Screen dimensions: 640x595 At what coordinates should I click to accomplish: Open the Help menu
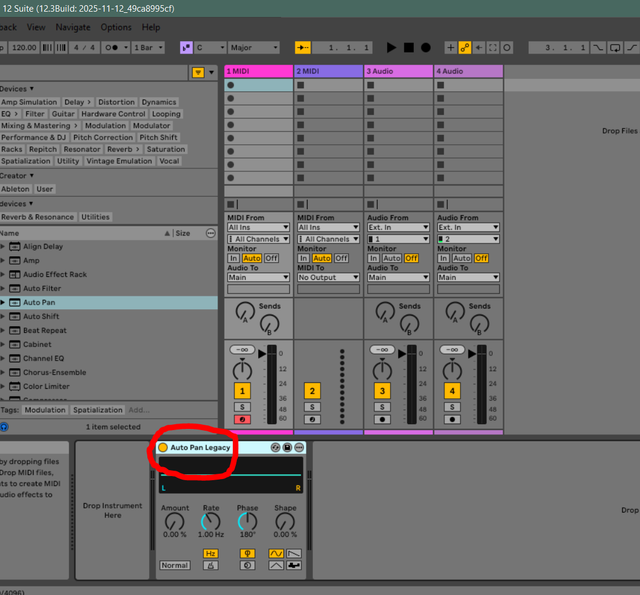point(151,27)
